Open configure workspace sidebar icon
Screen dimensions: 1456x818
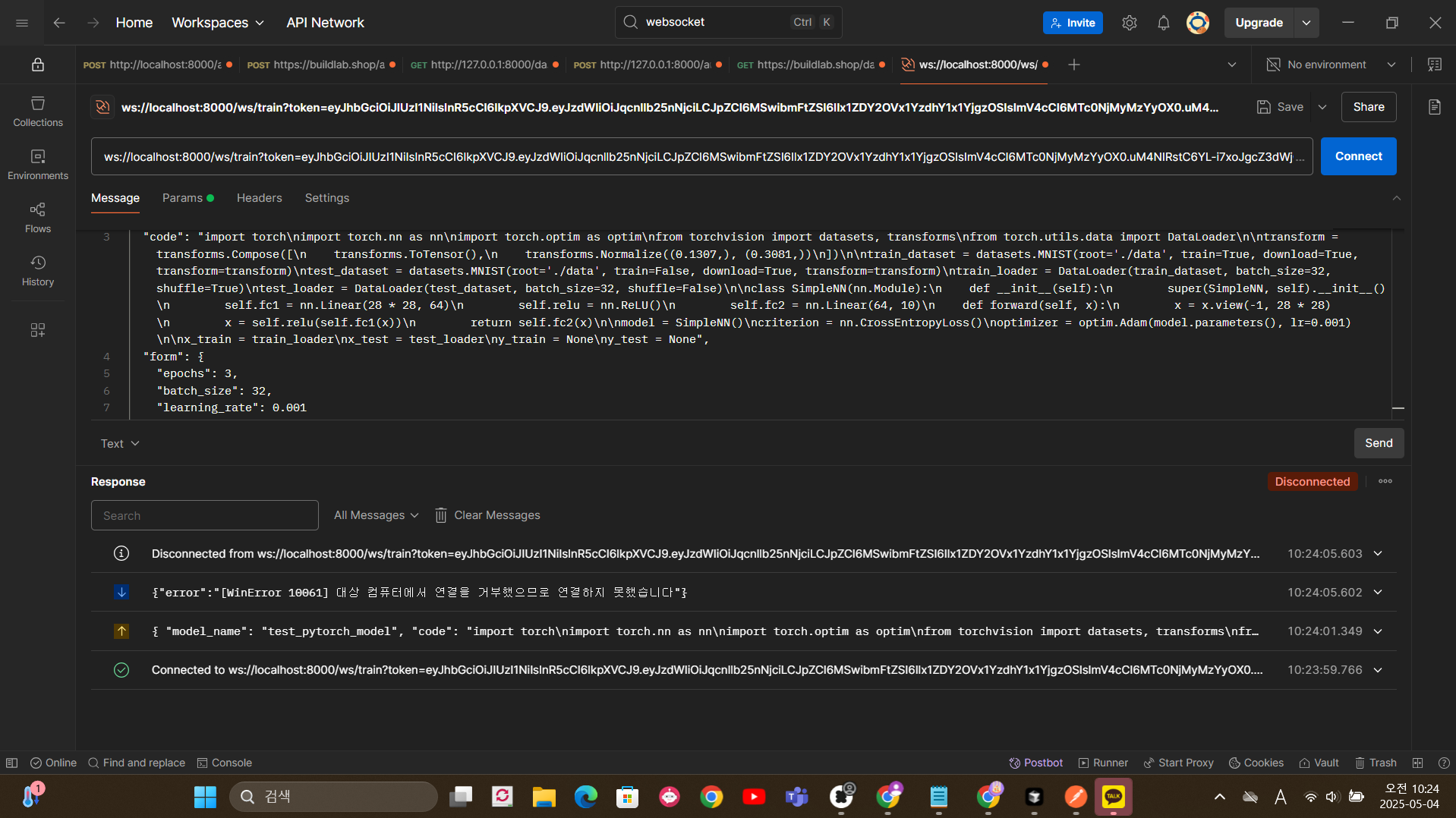point(38,330)
